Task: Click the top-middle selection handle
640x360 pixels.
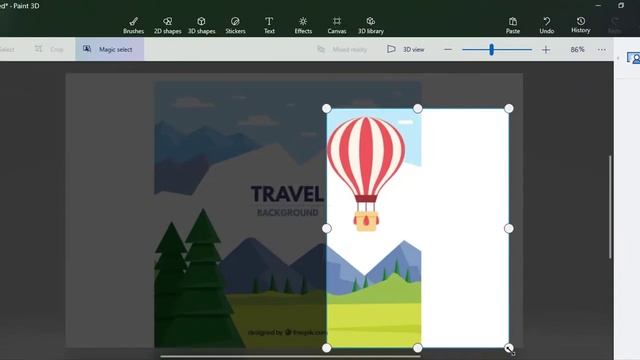Action: [x=418, y=108]
